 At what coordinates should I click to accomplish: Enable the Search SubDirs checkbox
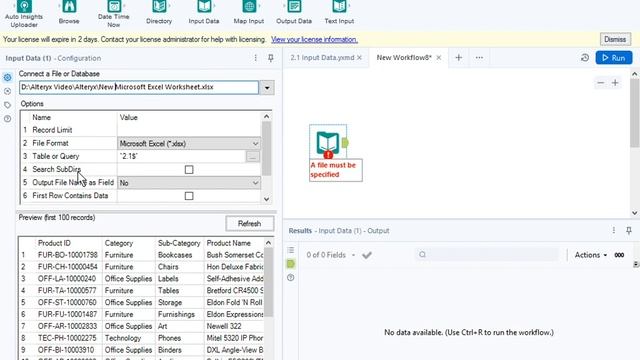189,169
